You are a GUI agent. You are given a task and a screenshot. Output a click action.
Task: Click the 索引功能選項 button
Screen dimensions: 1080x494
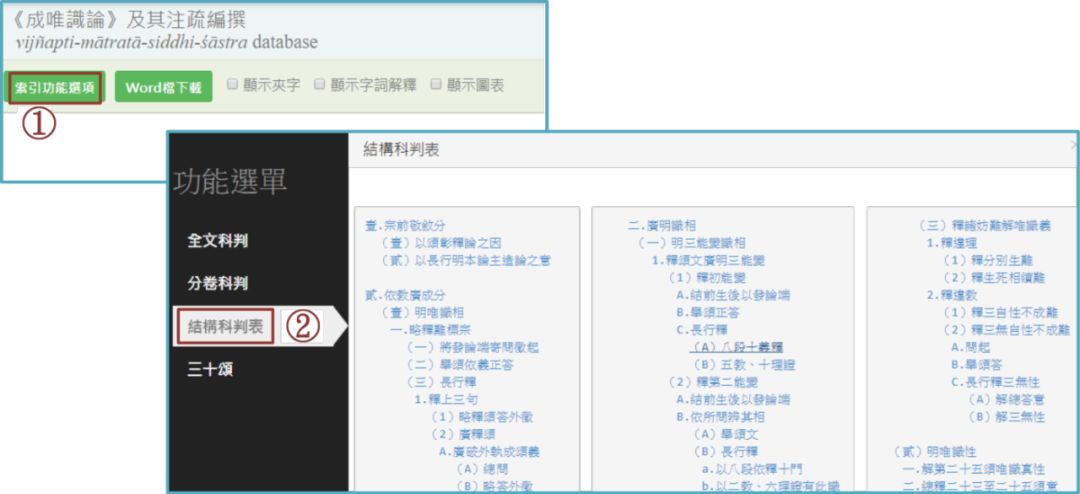(55, 87)
